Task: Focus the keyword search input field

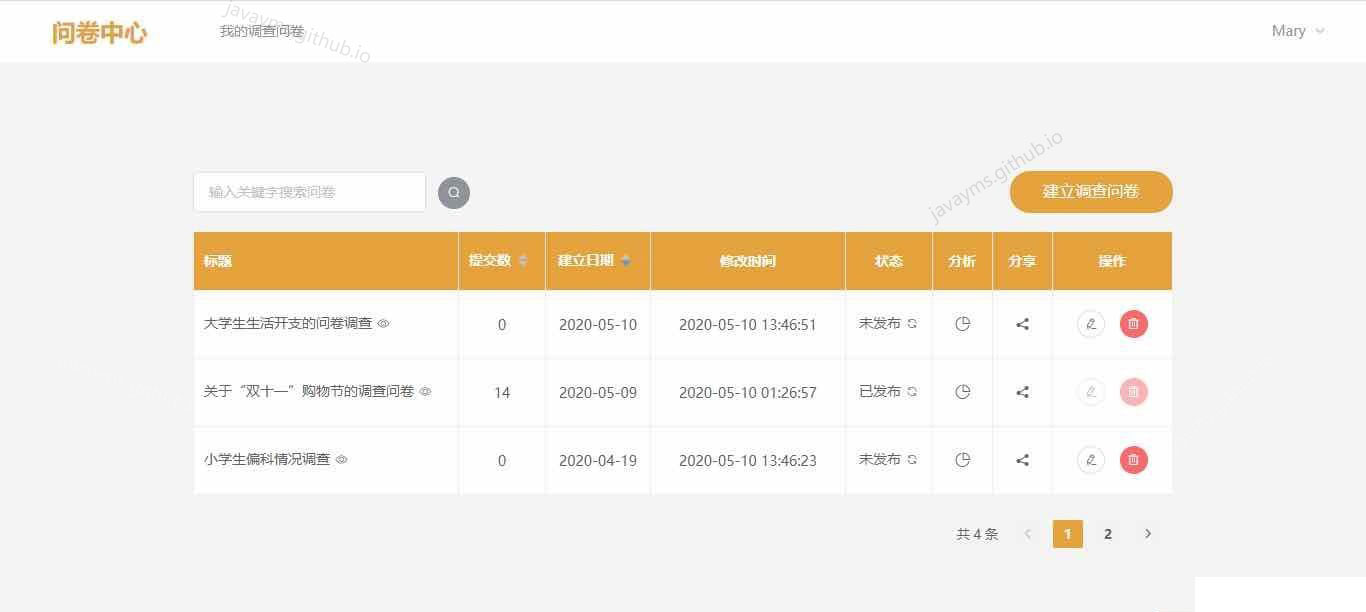Action: pyautogui.click(x=309, y=192)
